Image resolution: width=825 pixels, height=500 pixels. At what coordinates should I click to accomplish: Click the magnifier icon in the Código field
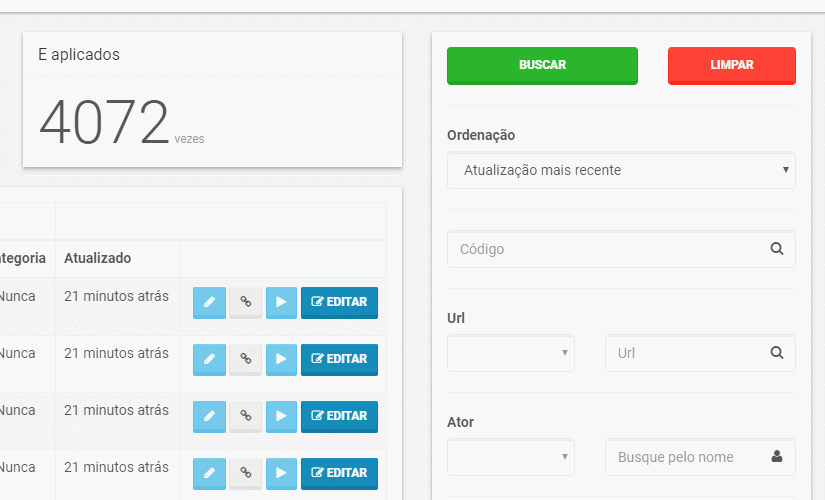(777, 249)
